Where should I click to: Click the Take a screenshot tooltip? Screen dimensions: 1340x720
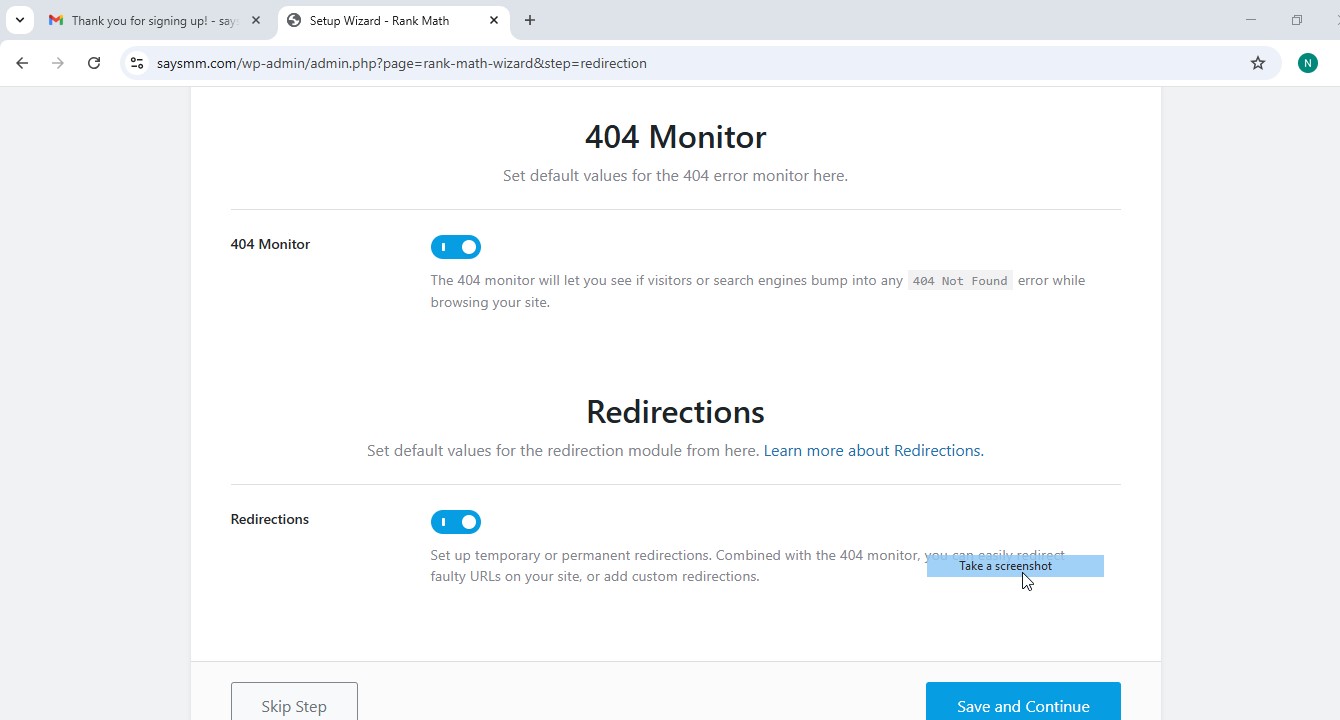(1005, 566)
